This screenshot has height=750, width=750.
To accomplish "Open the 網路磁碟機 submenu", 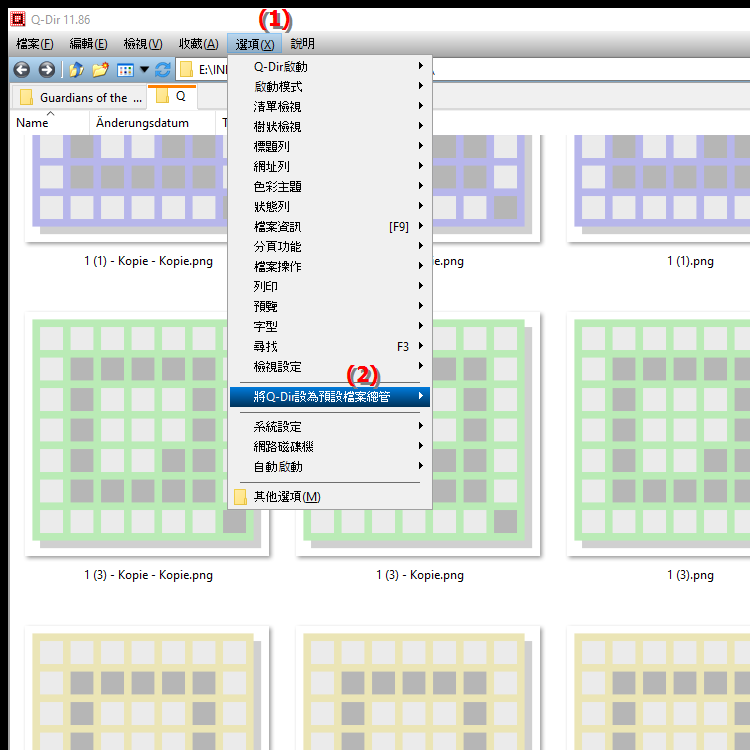I will [330, 447].
